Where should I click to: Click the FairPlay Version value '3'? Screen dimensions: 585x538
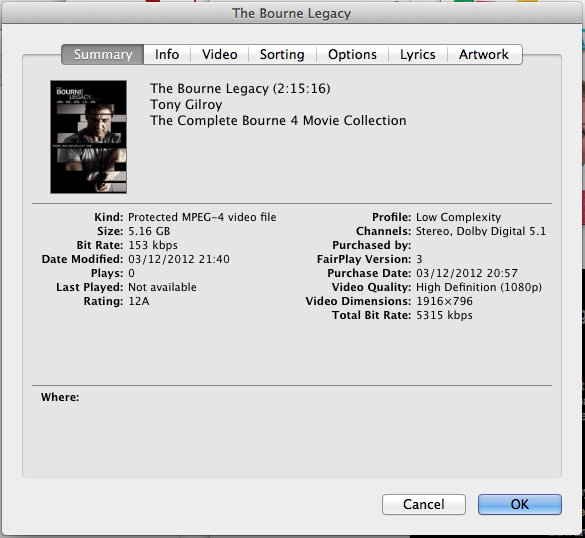click(x=419, y=259)
